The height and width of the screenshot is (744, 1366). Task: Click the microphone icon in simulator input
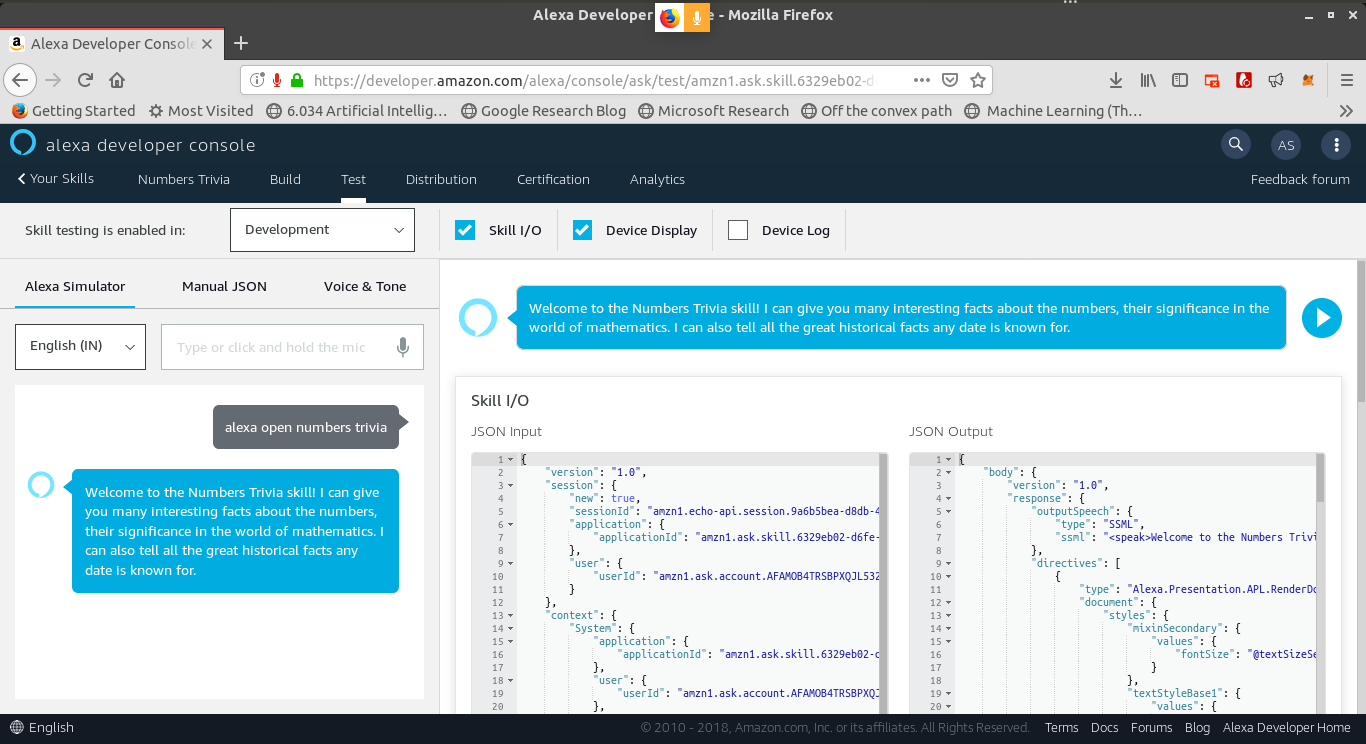pyautogui.click(x=402, y=347)
